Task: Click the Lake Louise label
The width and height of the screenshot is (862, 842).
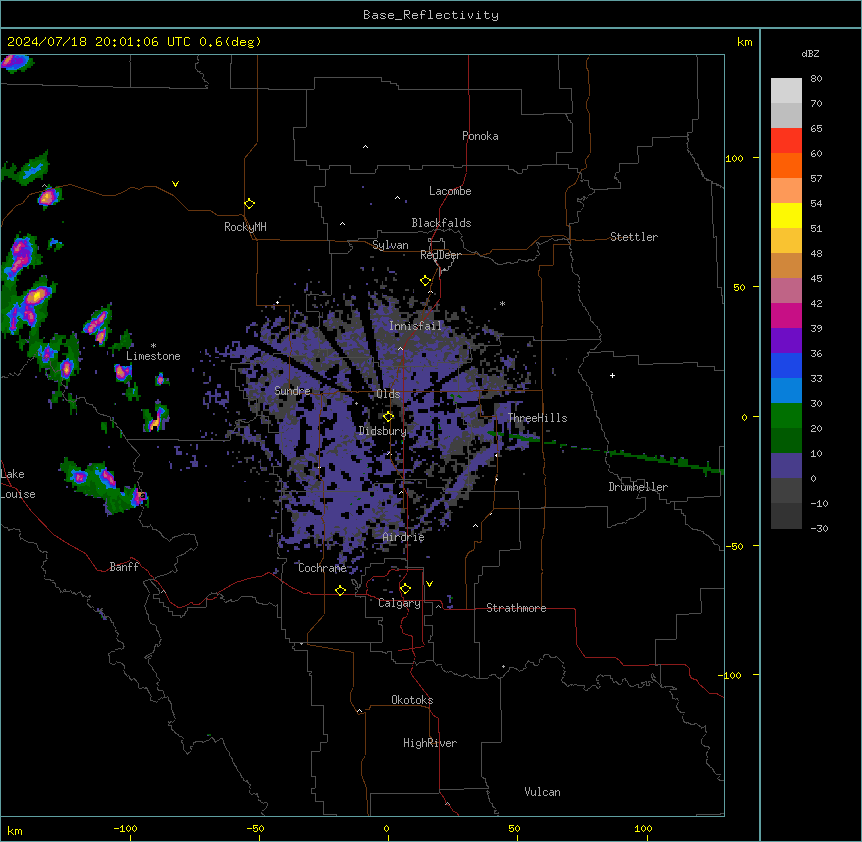Action: click(18, 484)
